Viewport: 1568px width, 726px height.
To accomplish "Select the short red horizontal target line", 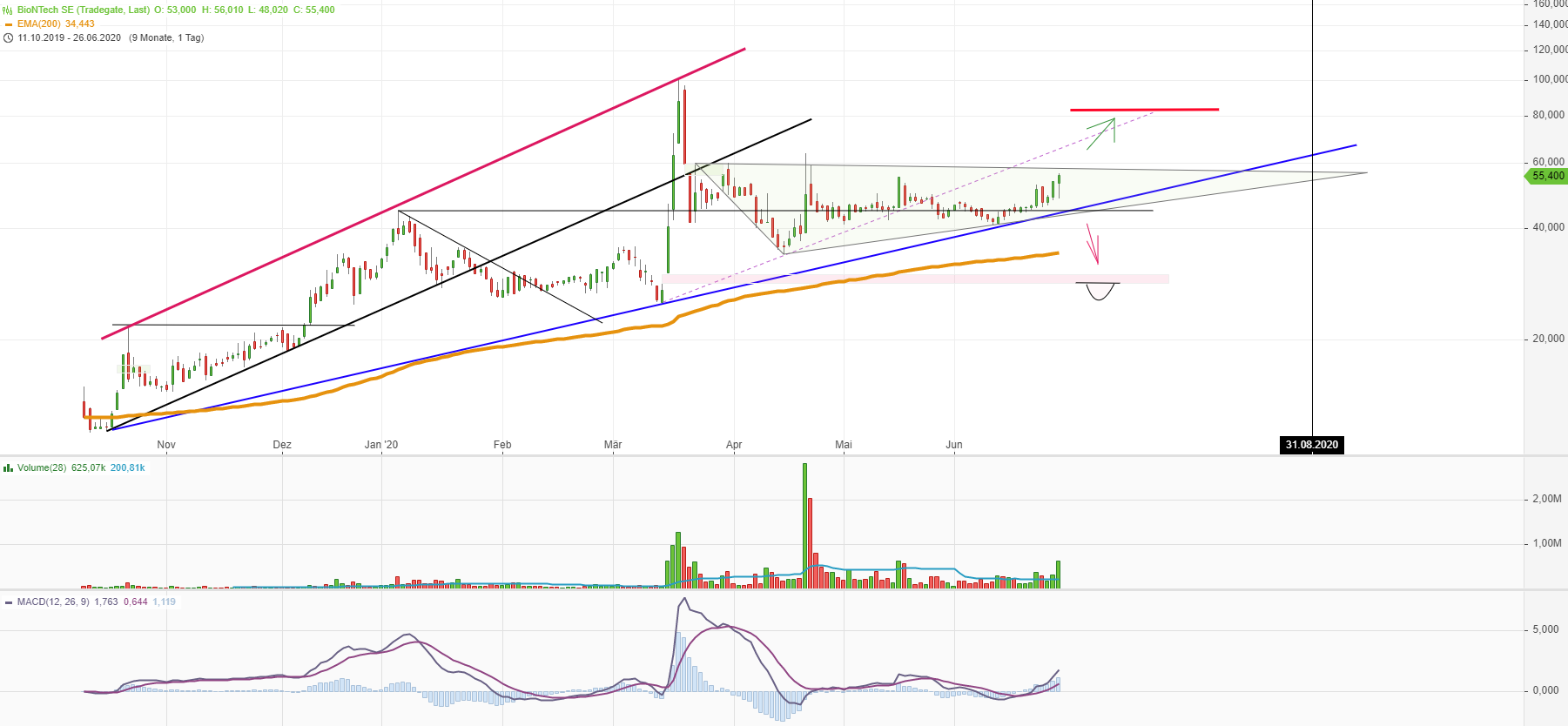I will [x=1144, y=110].
